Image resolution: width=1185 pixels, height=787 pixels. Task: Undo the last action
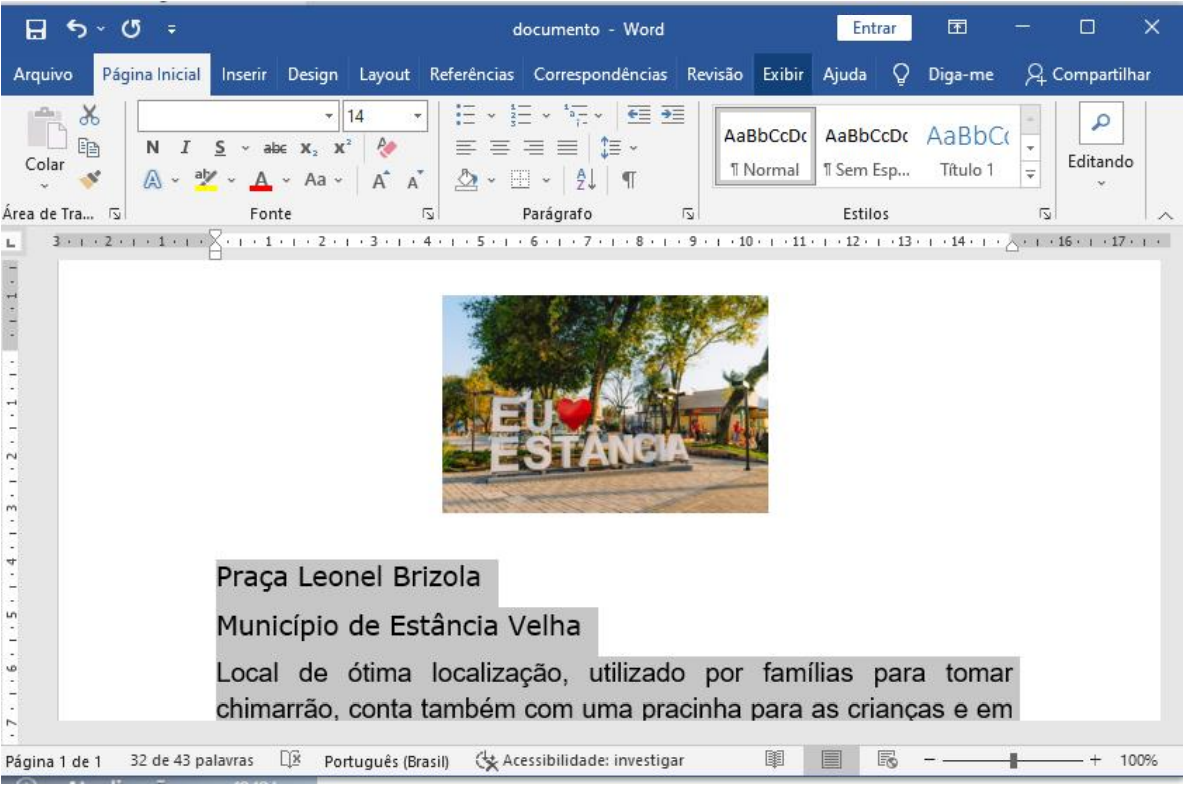coord(77,29)
